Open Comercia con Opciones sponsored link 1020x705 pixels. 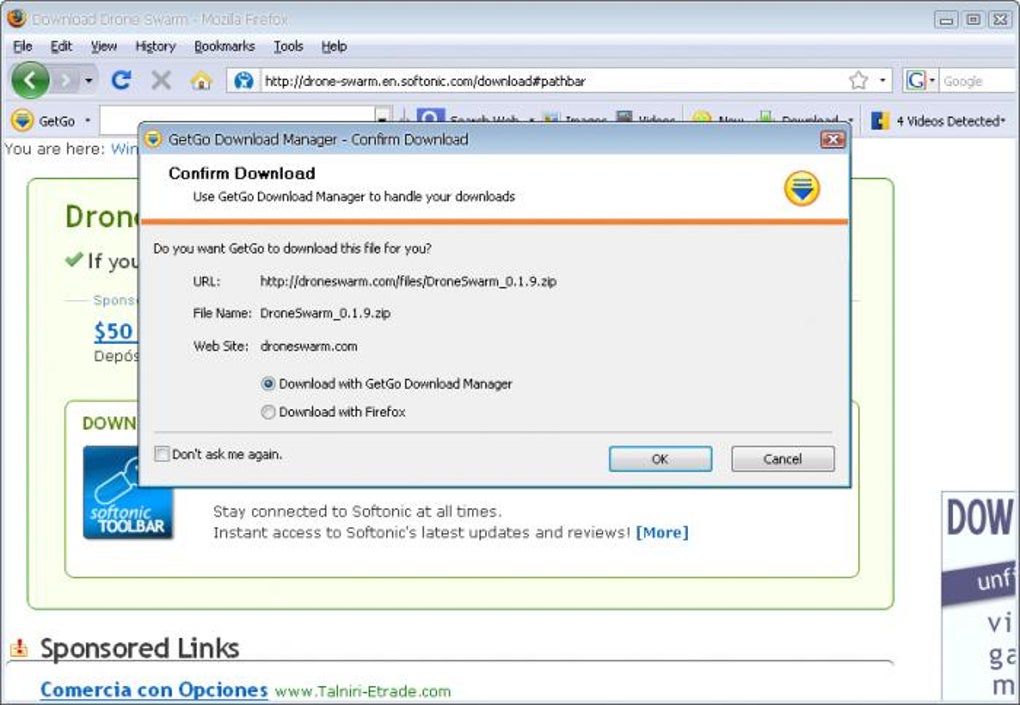point(154,689)
